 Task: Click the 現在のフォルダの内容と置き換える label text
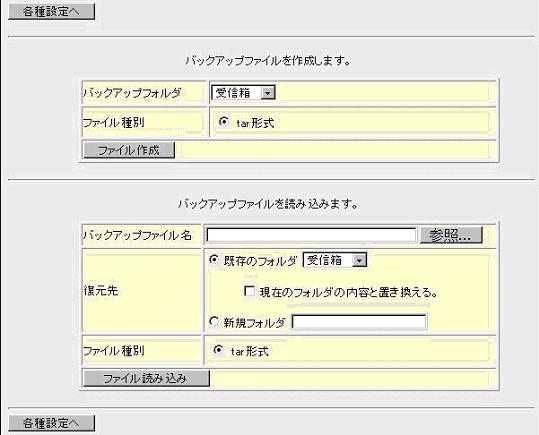tap(349, 292)
